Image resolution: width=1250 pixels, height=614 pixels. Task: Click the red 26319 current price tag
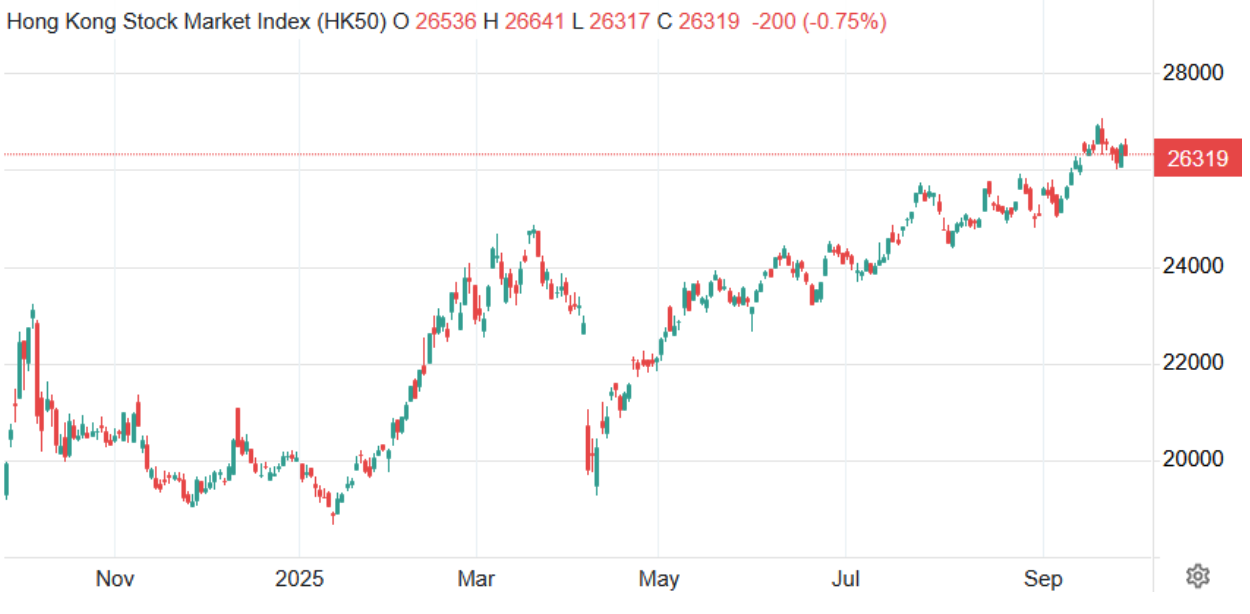click(x=1197, y=158)
